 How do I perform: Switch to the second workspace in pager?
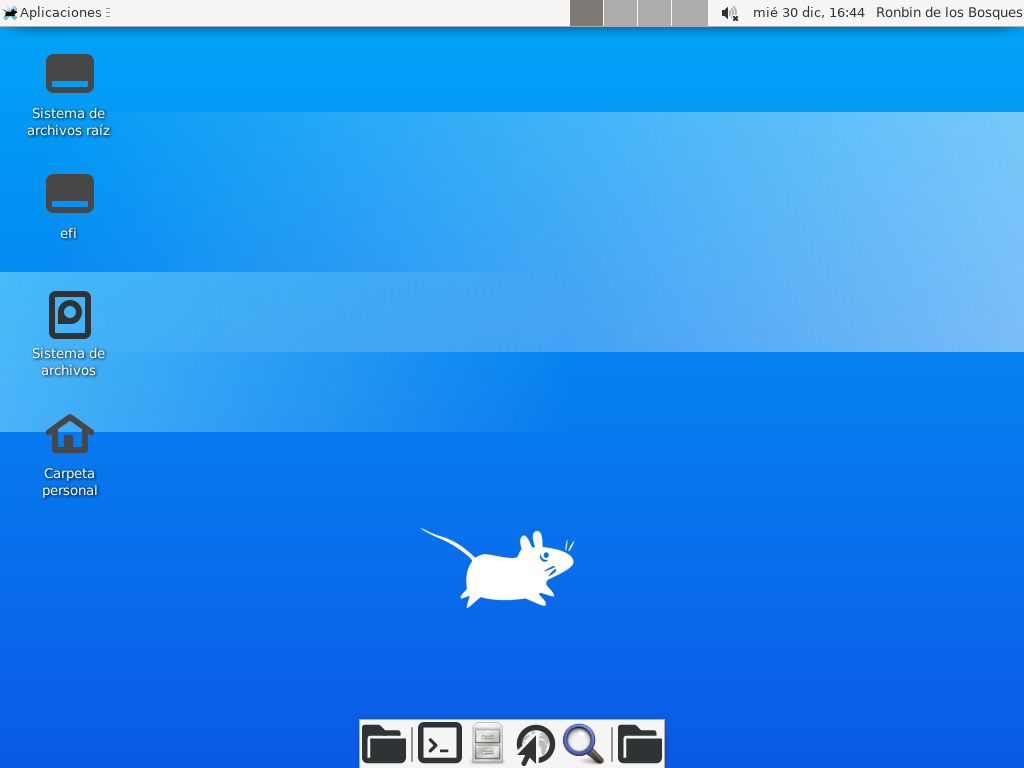[x=620, y=13]
